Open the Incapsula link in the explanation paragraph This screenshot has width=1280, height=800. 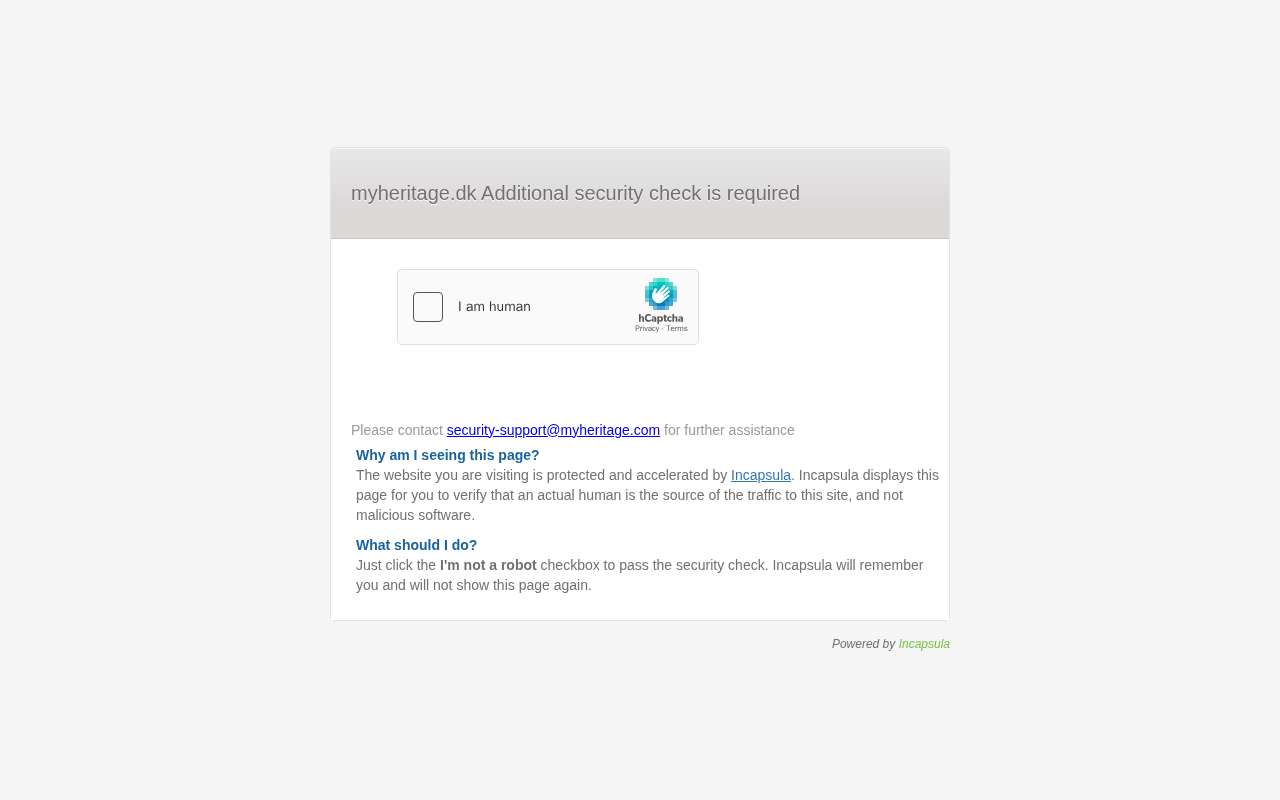point(761,475)
